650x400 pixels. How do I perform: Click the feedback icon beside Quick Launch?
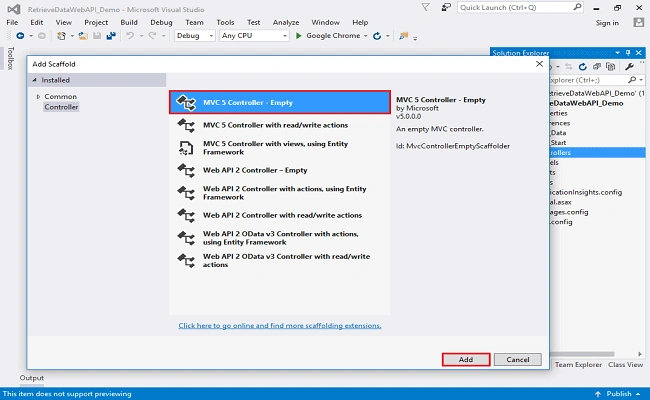tap(446, 7)
